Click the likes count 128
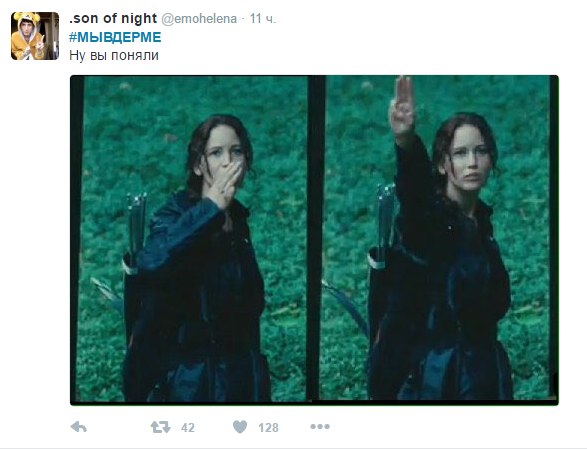587x450 pixels. click(268, 428)
